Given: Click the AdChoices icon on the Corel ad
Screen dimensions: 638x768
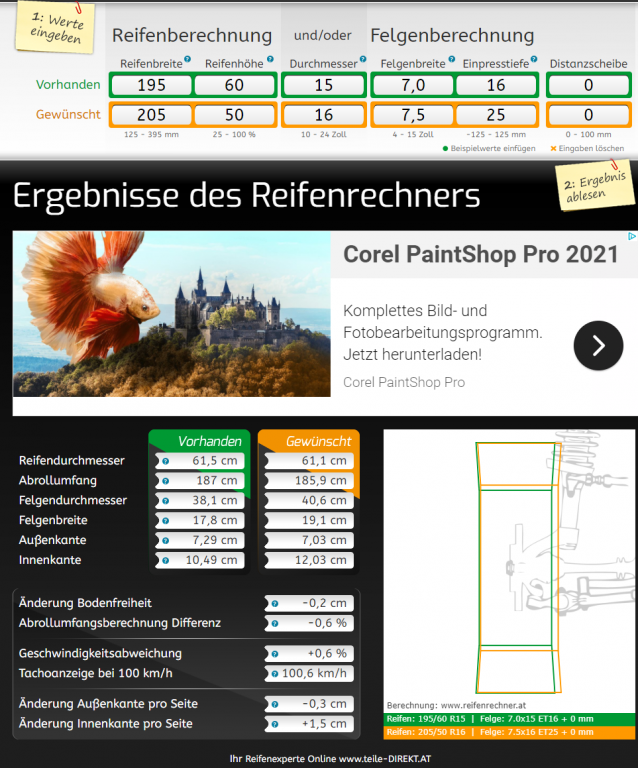Looking at the screenshot, I should 631,237.
